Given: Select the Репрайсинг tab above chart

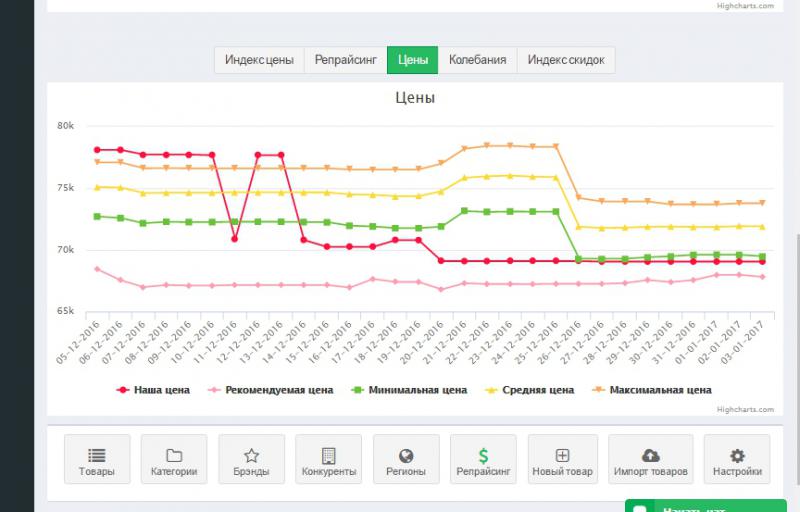Looking at the screenshot, I should (344, 60).
